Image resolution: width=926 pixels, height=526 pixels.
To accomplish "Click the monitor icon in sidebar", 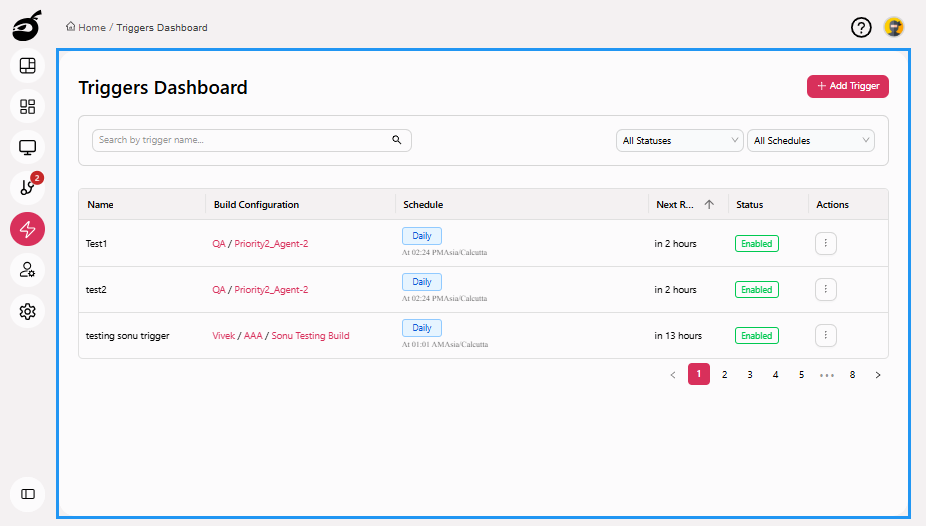I will 28,148.
